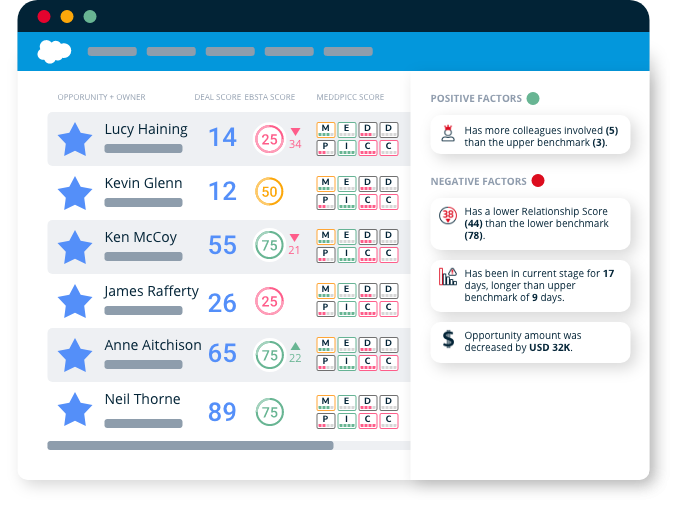The image size is (677, 508).
Task: Click the red Negative Factors indicator dot
Action: tap(538, 180)
